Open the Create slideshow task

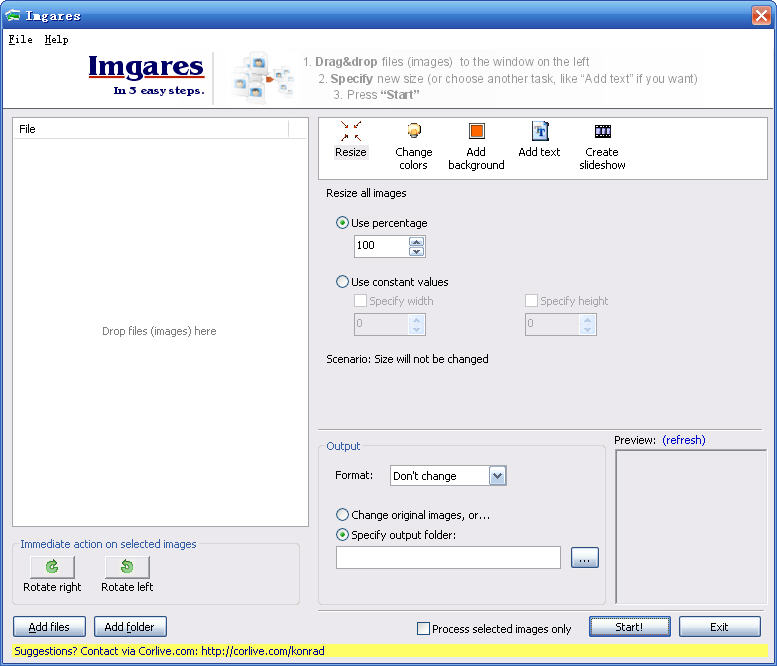tap(602, 146)
